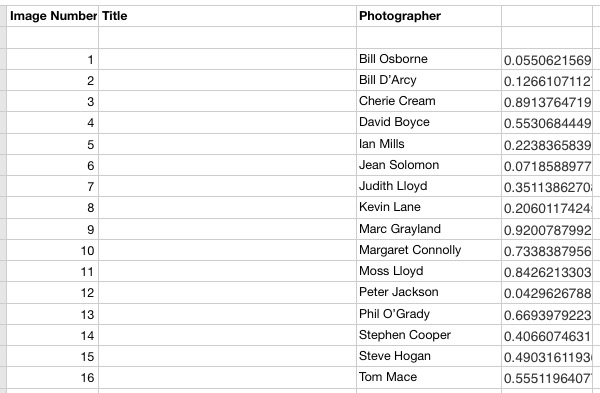Click the value 0.6693979223 next to Phil O'Grady
Viewport: 600px width, 393px height.
[547, 314]
